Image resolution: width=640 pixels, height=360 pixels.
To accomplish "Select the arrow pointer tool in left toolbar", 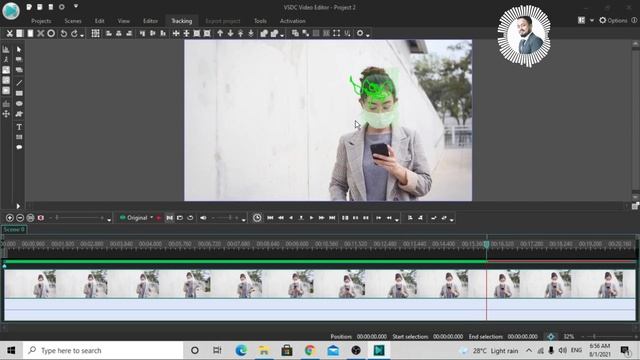I will (x=19, y=49).
